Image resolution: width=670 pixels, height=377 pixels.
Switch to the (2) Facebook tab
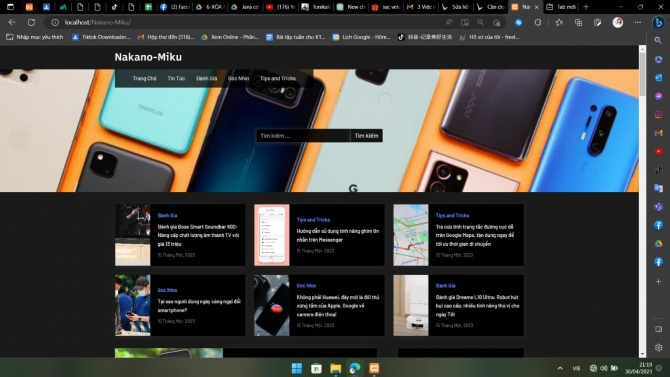pyautogui.click(x=174, y=7)
